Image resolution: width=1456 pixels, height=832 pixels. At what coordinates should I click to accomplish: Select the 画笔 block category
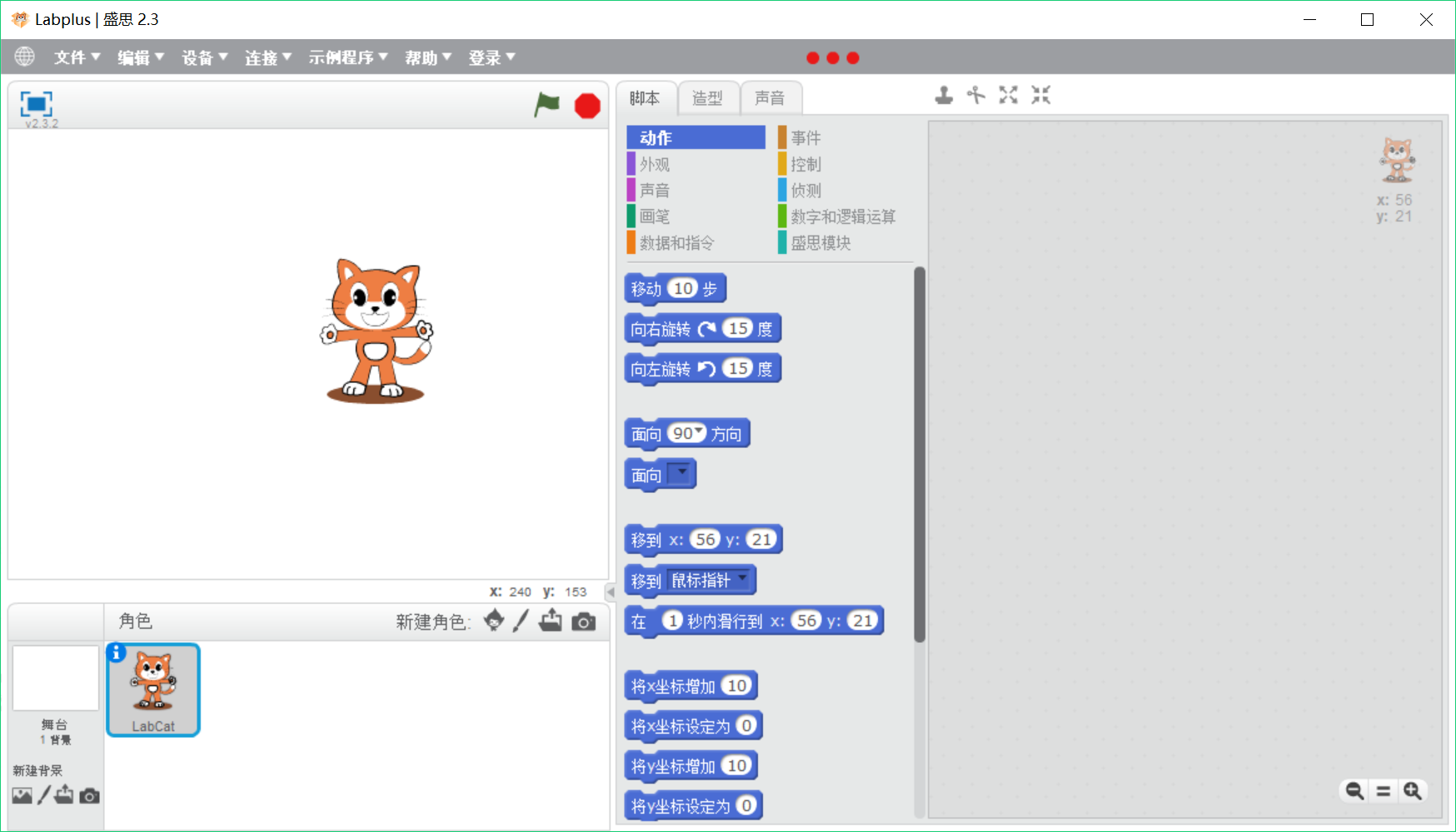coord(655,217)
